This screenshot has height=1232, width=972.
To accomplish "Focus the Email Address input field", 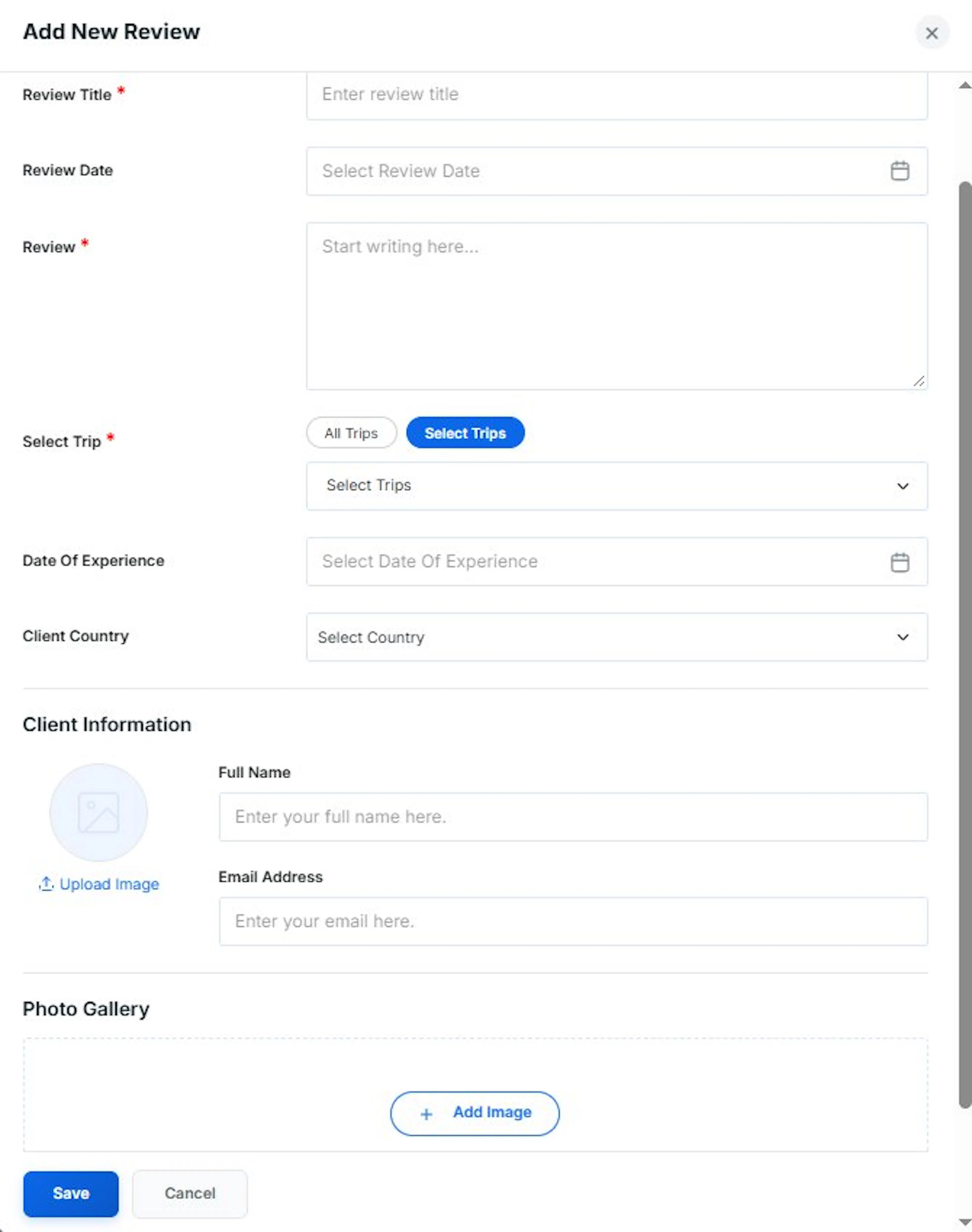I will (573, 921).
